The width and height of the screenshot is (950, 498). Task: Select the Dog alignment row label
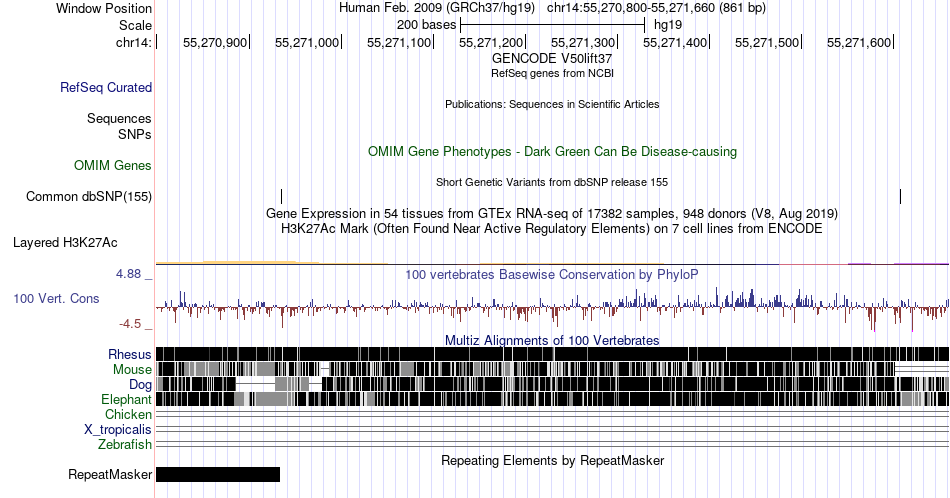tap(140, 384)
